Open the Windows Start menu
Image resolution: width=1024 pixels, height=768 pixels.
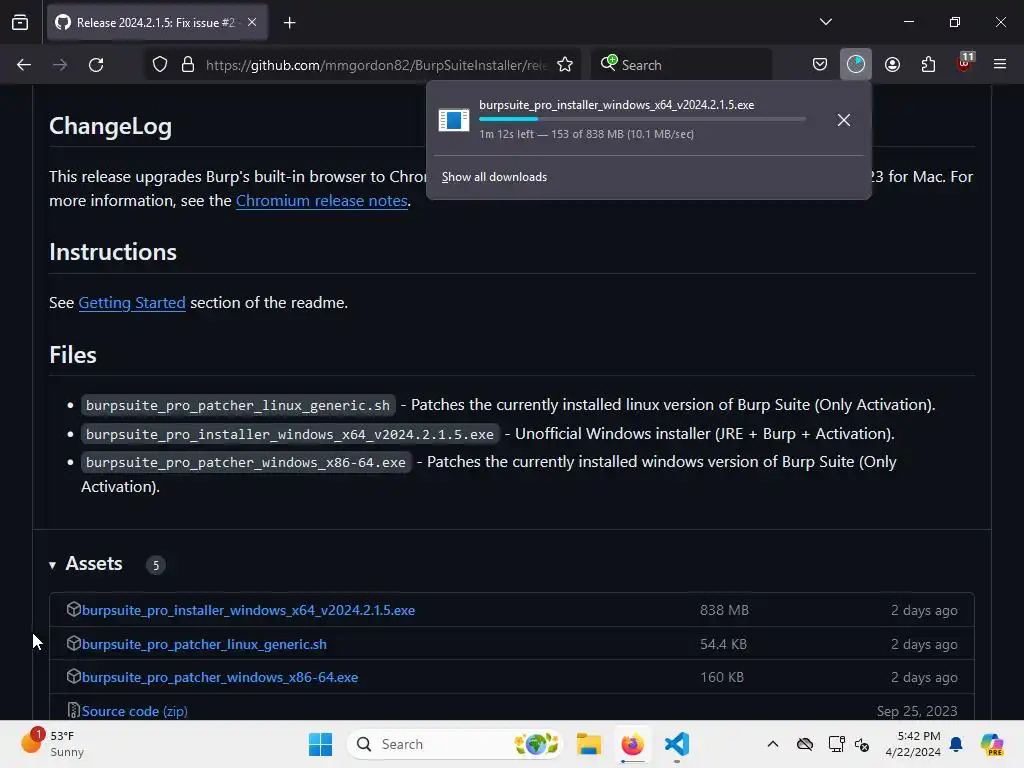coord(320,744)
